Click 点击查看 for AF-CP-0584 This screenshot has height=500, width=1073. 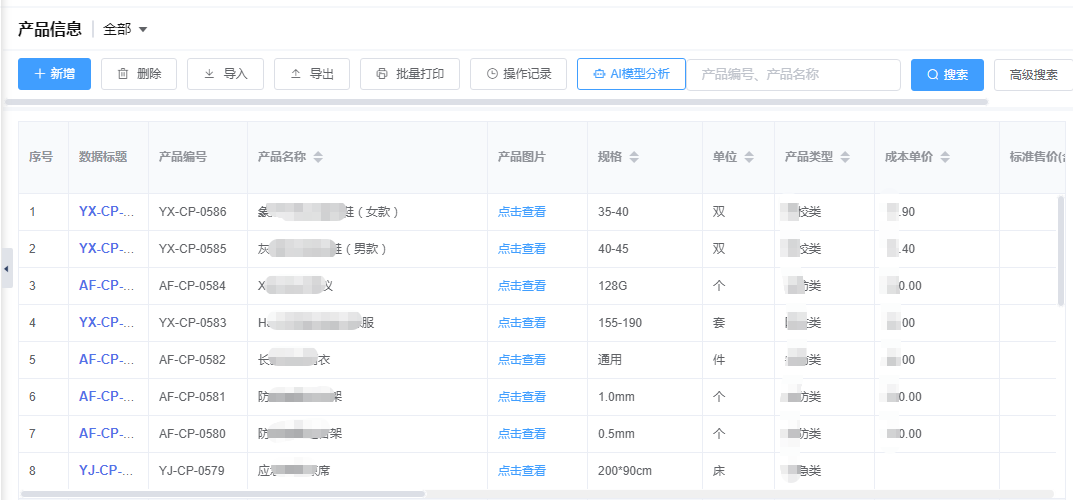(x=521, y=286)
